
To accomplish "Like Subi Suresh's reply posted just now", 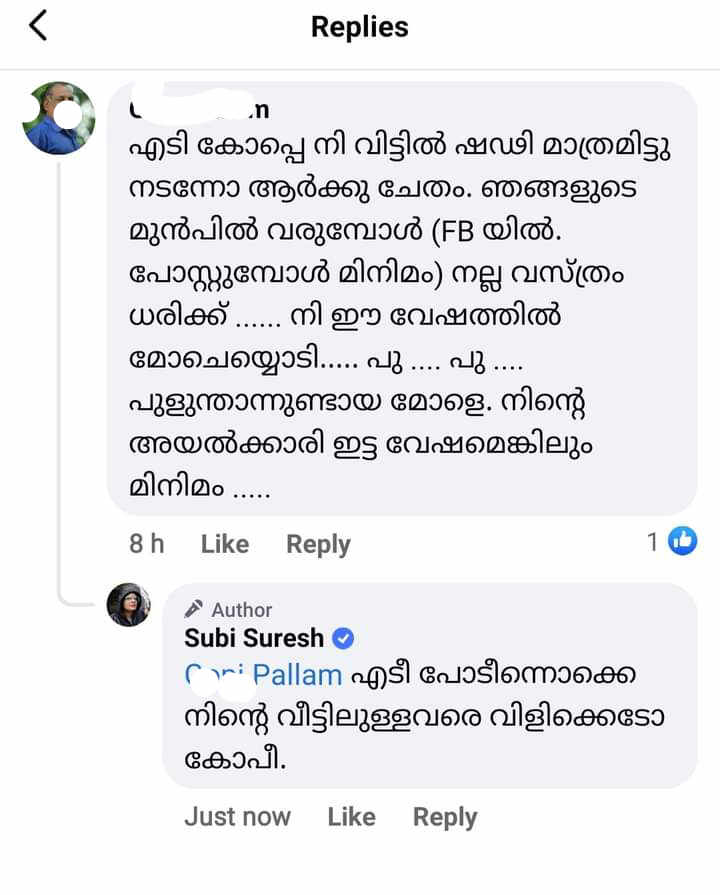I will 351,817.
